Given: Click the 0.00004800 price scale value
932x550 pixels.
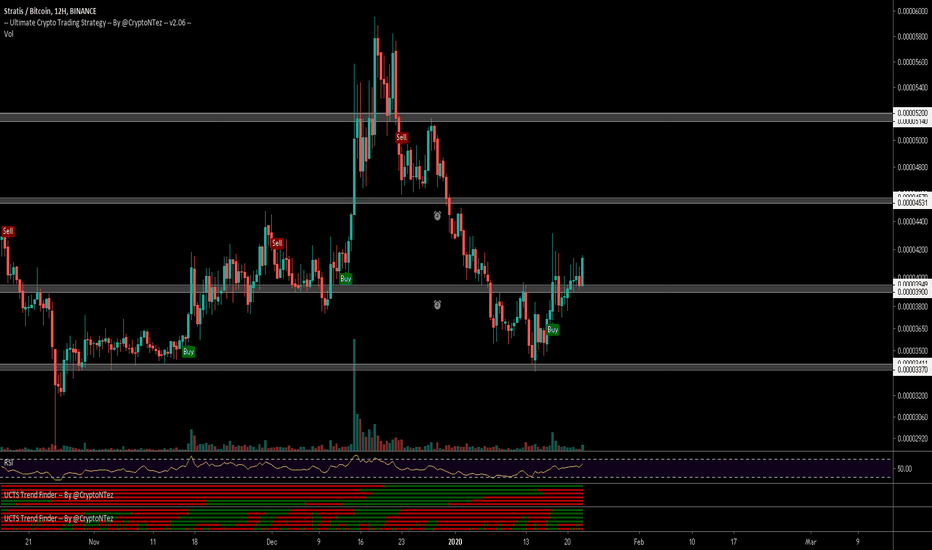Looking at the screenshot, I should (x=912, y=167).
